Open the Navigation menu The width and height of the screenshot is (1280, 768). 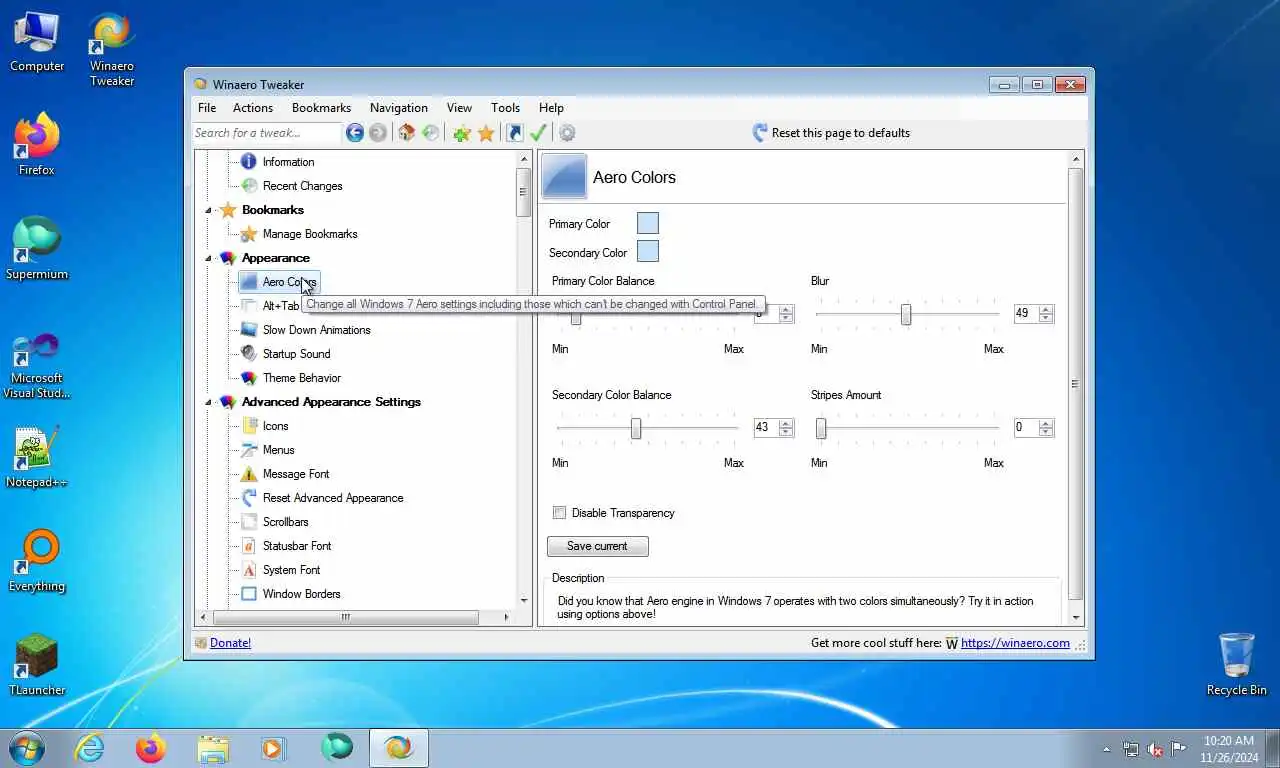tap(399, 108)
